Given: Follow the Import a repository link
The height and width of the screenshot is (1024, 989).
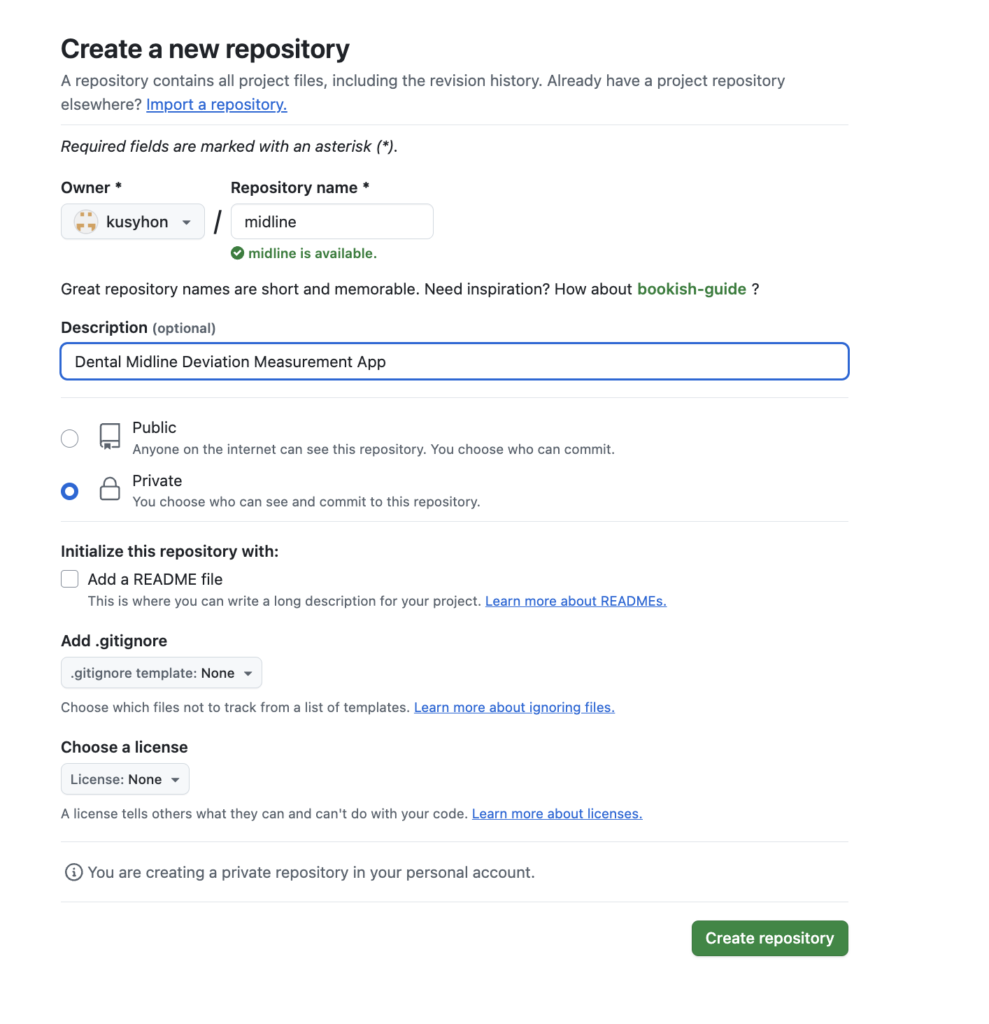Looking at the screenshot, I should point(216,104).
